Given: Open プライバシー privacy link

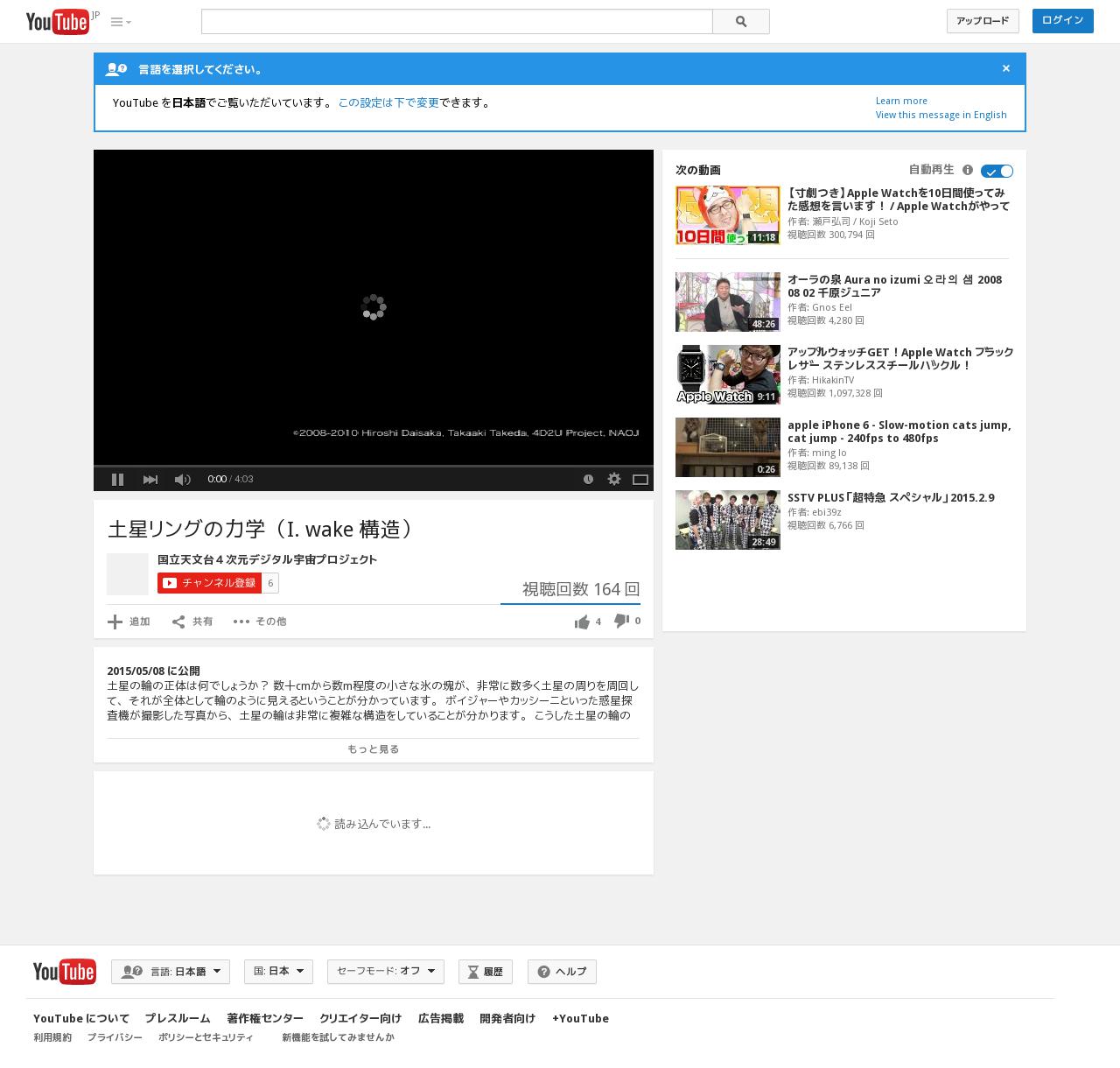Looking at the screenshot, I should tap(115, 1037).
